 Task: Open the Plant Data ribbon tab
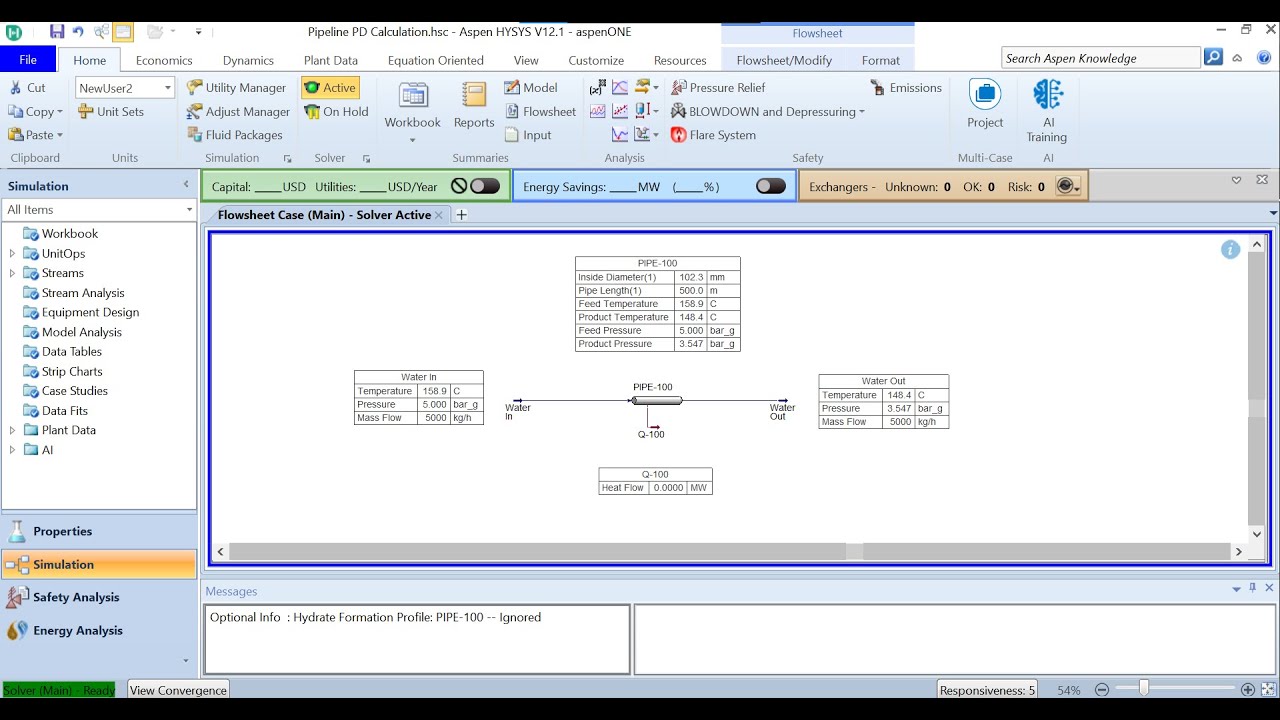pos(330,60)
